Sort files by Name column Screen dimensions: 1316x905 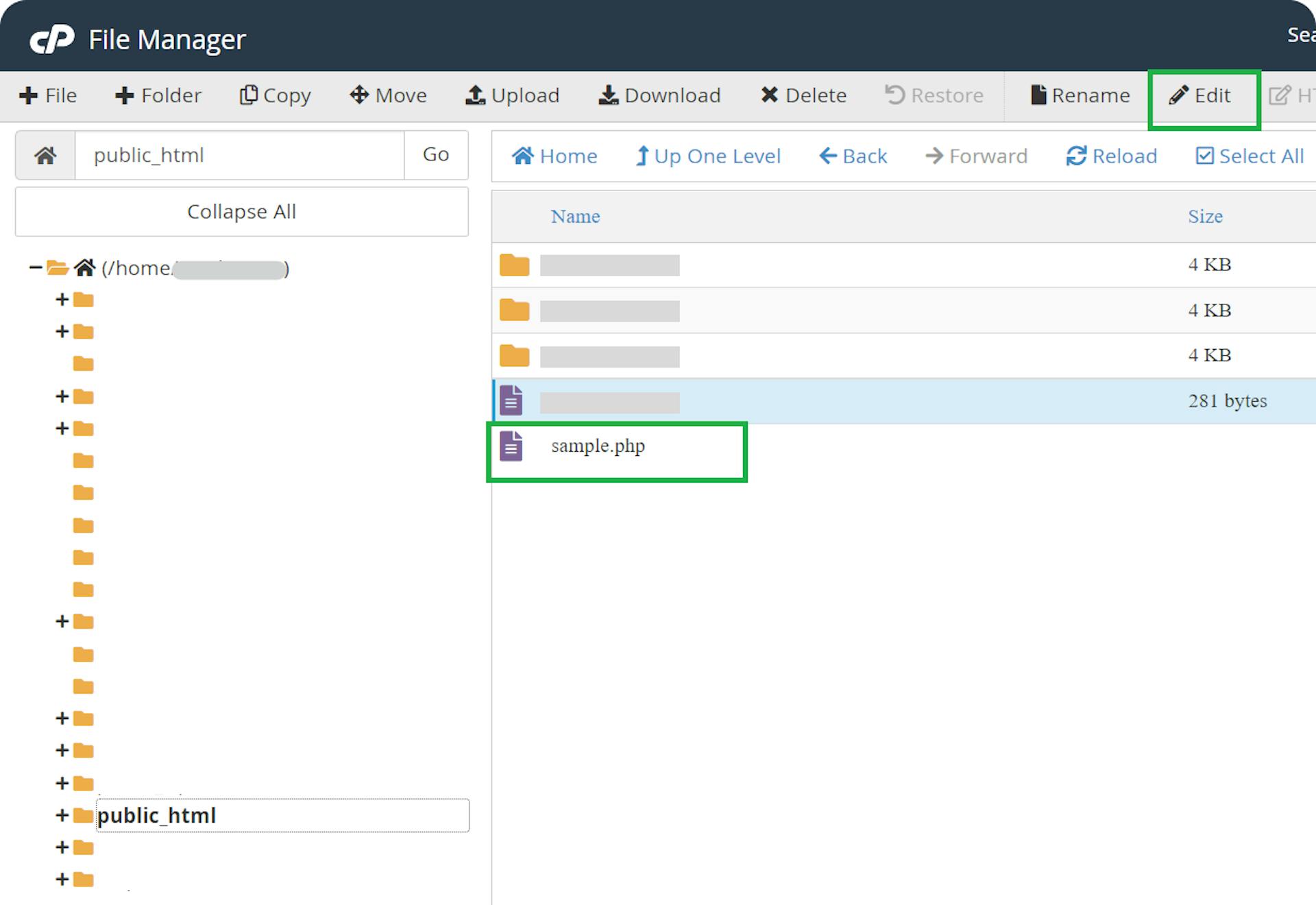[575, 217]
